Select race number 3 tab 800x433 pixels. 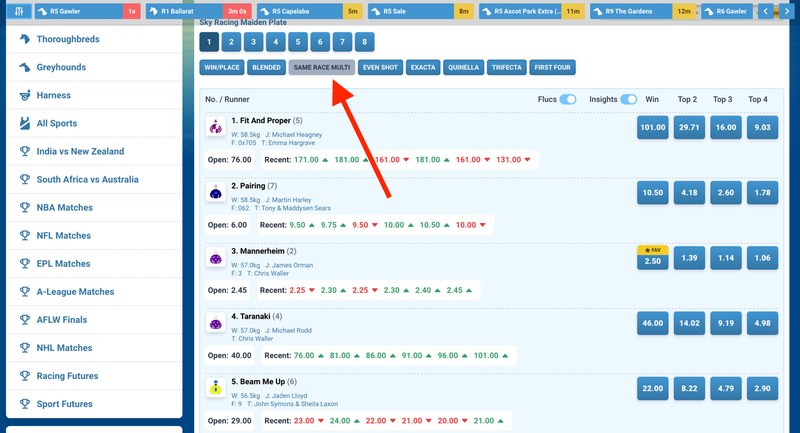[x=254, y=42]
